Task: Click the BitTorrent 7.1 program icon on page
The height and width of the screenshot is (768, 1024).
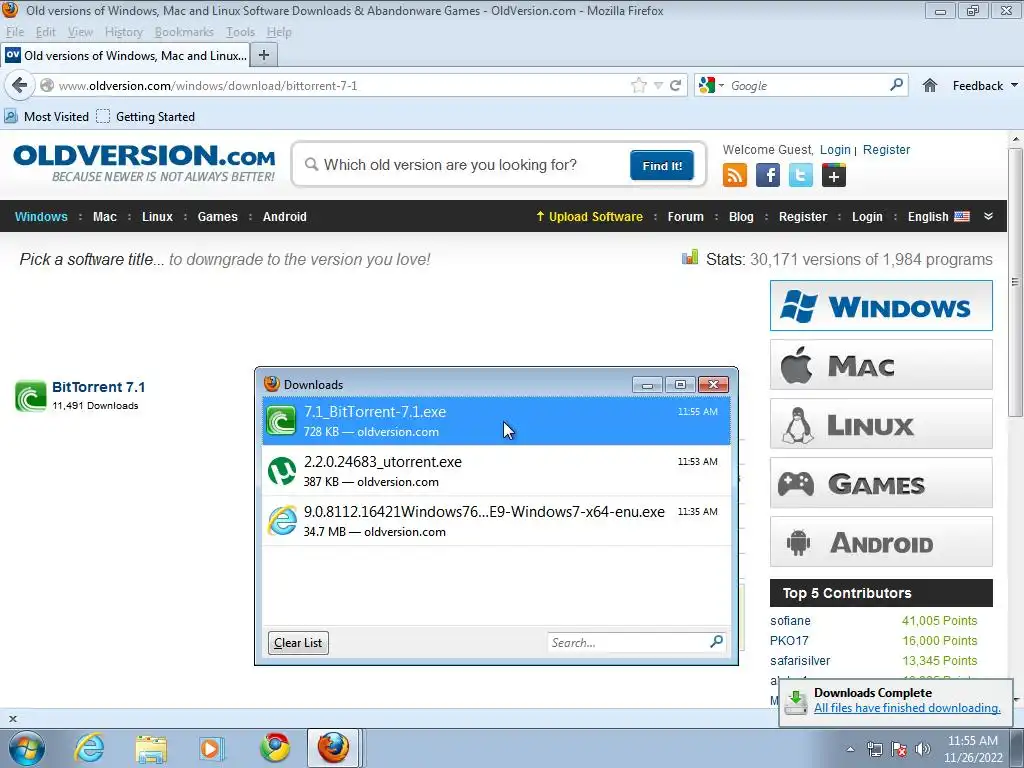Action: (x=31, y=396)
